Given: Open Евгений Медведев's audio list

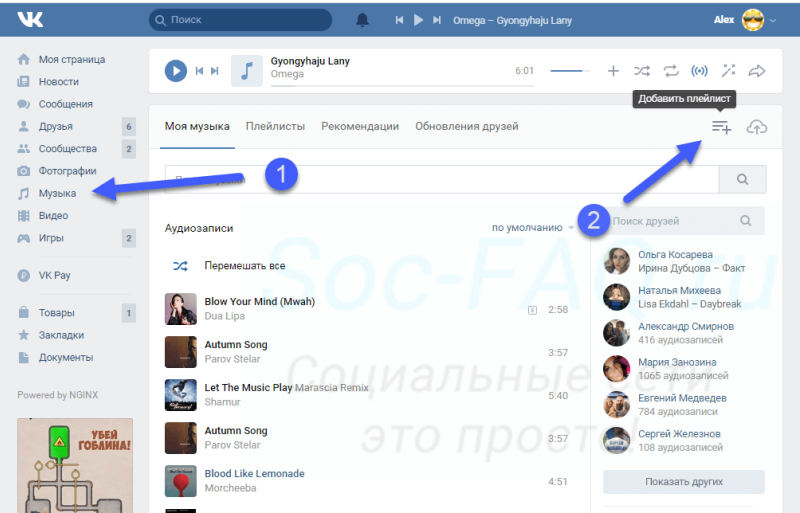Looking at the screenshot, I should pos(683,404).
